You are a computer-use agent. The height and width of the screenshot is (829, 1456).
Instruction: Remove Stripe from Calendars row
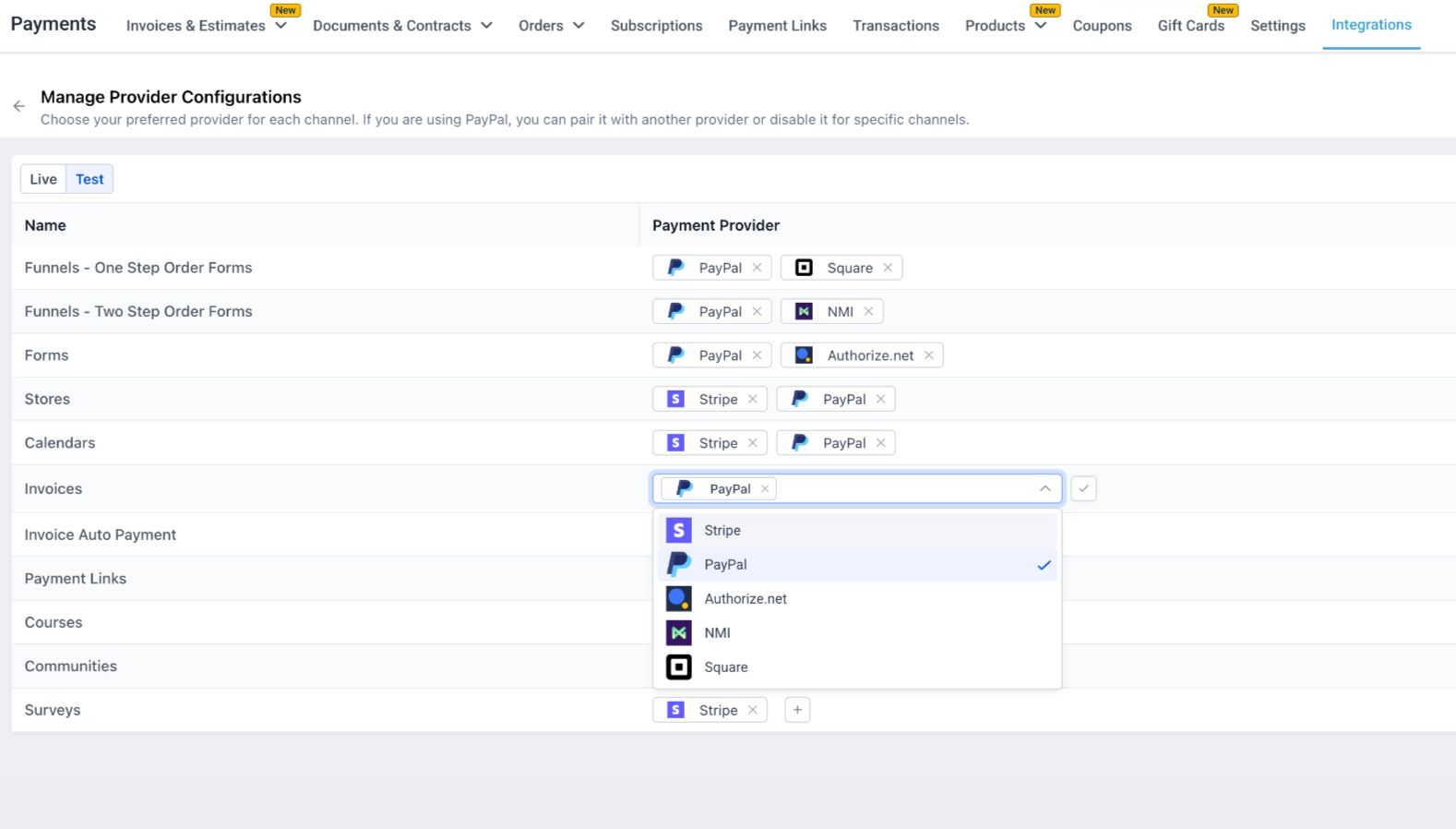click(x=753, y=443)
